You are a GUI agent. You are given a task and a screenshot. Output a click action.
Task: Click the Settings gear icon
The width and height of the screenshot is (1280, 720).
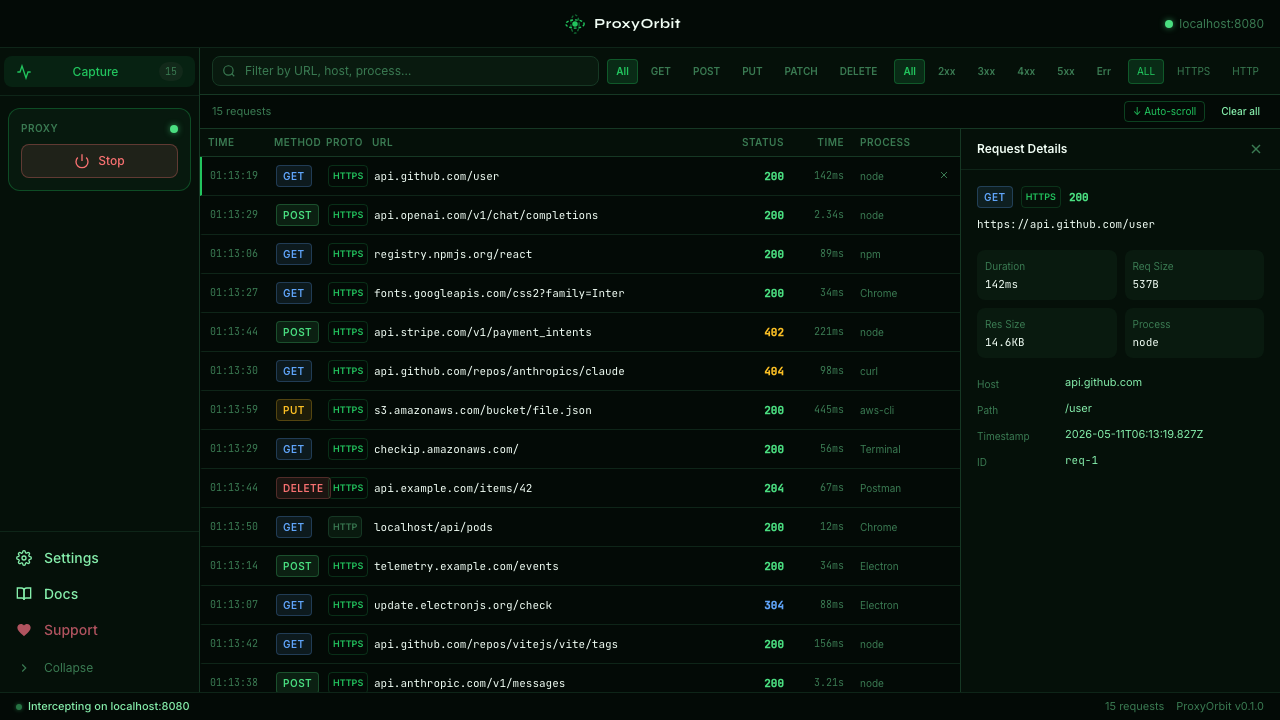tap(24, 558)
